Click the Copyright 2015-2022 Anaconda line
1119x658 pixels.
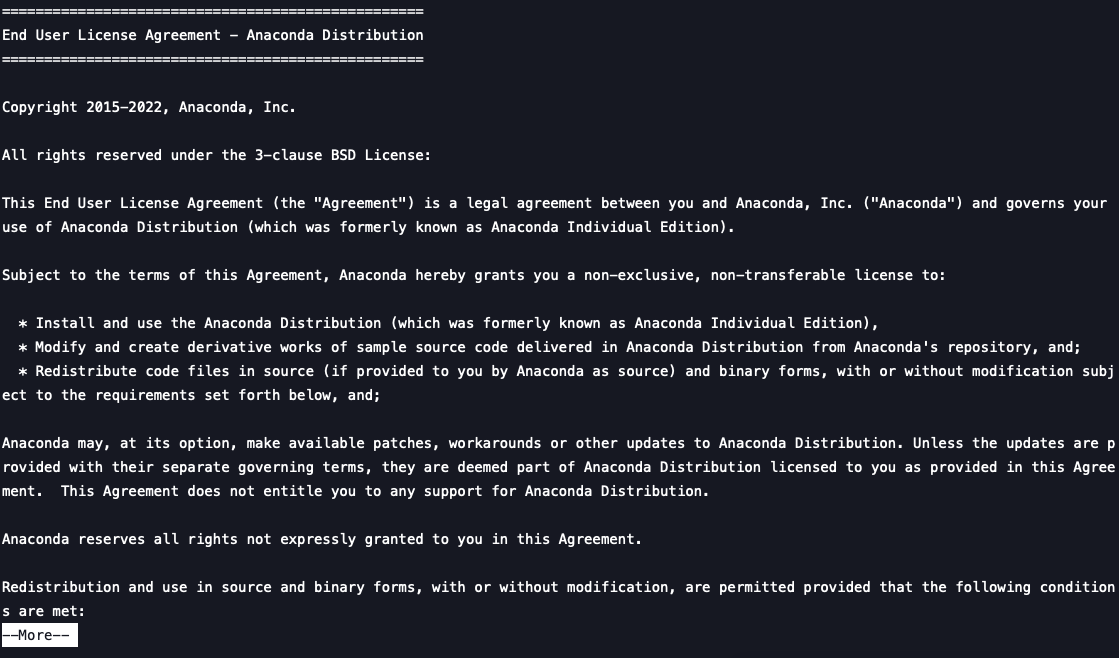[x=149, y=107]
